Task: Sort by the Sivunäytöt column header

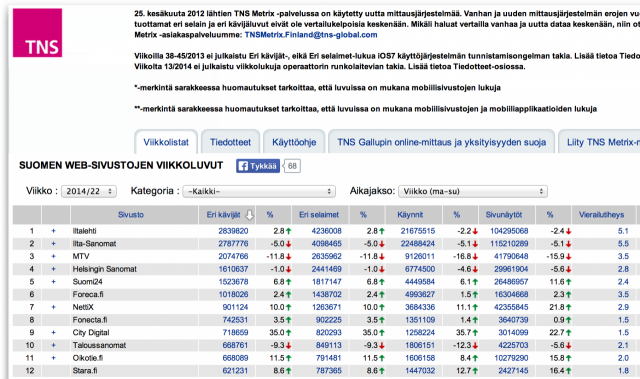Action: coord(504,215)
